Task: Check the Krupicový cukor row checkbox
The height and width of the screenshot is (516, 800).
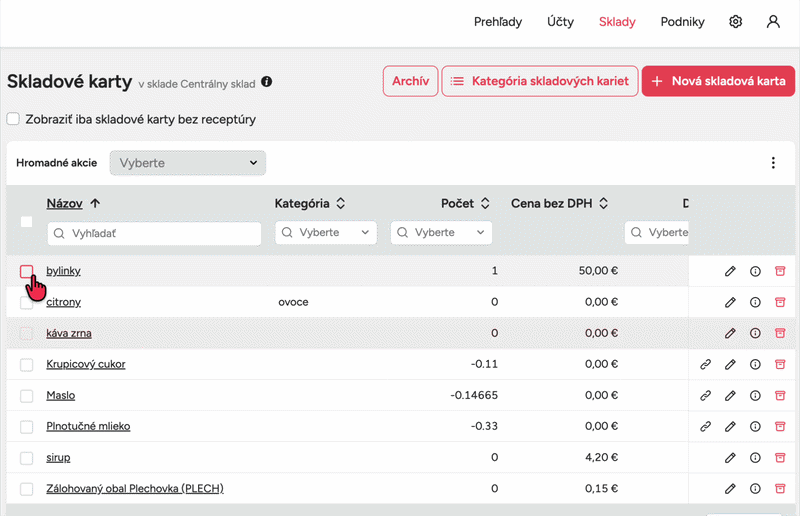Action: [27, 364]
